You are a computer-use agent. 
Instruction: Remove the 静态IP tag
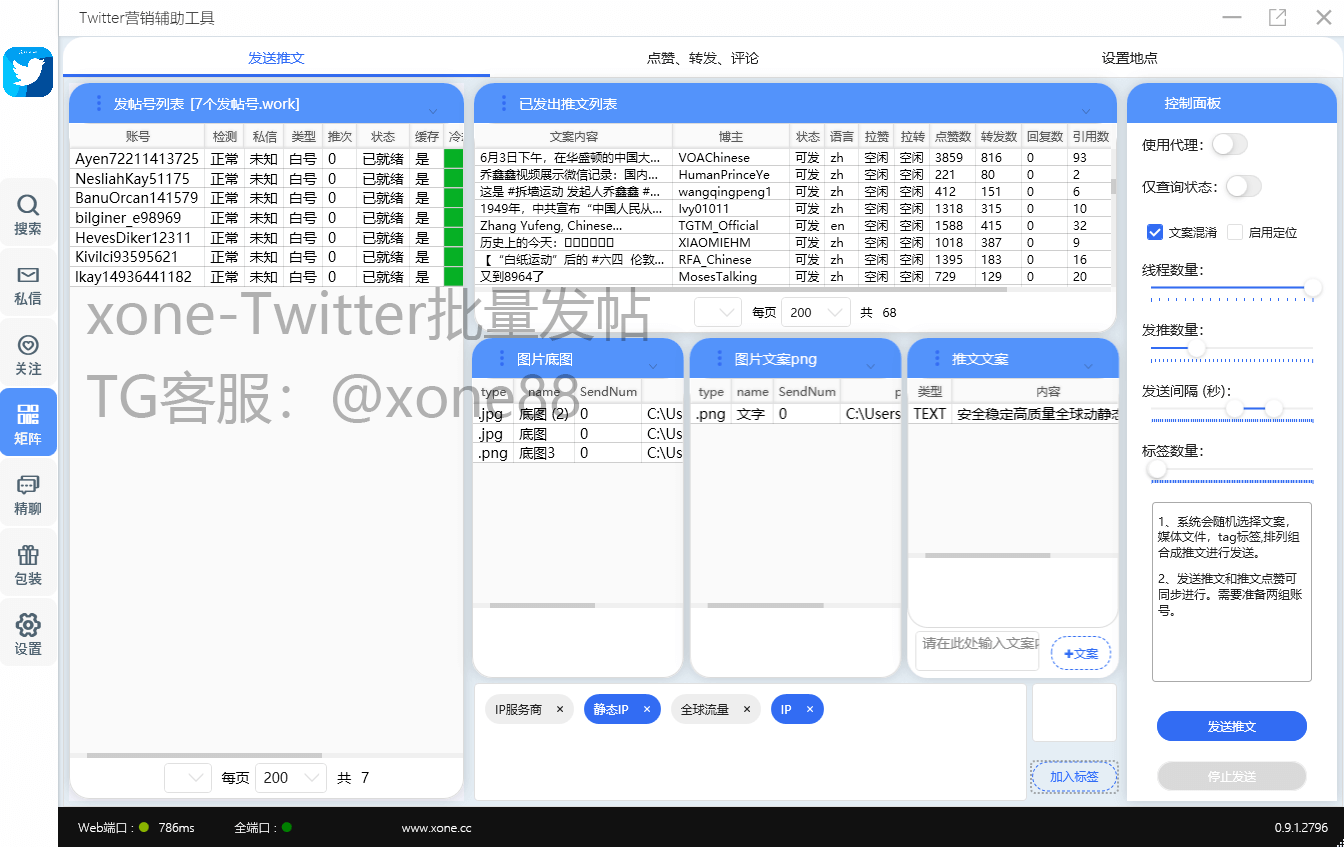pyautogui.click(x=647, y=709)
